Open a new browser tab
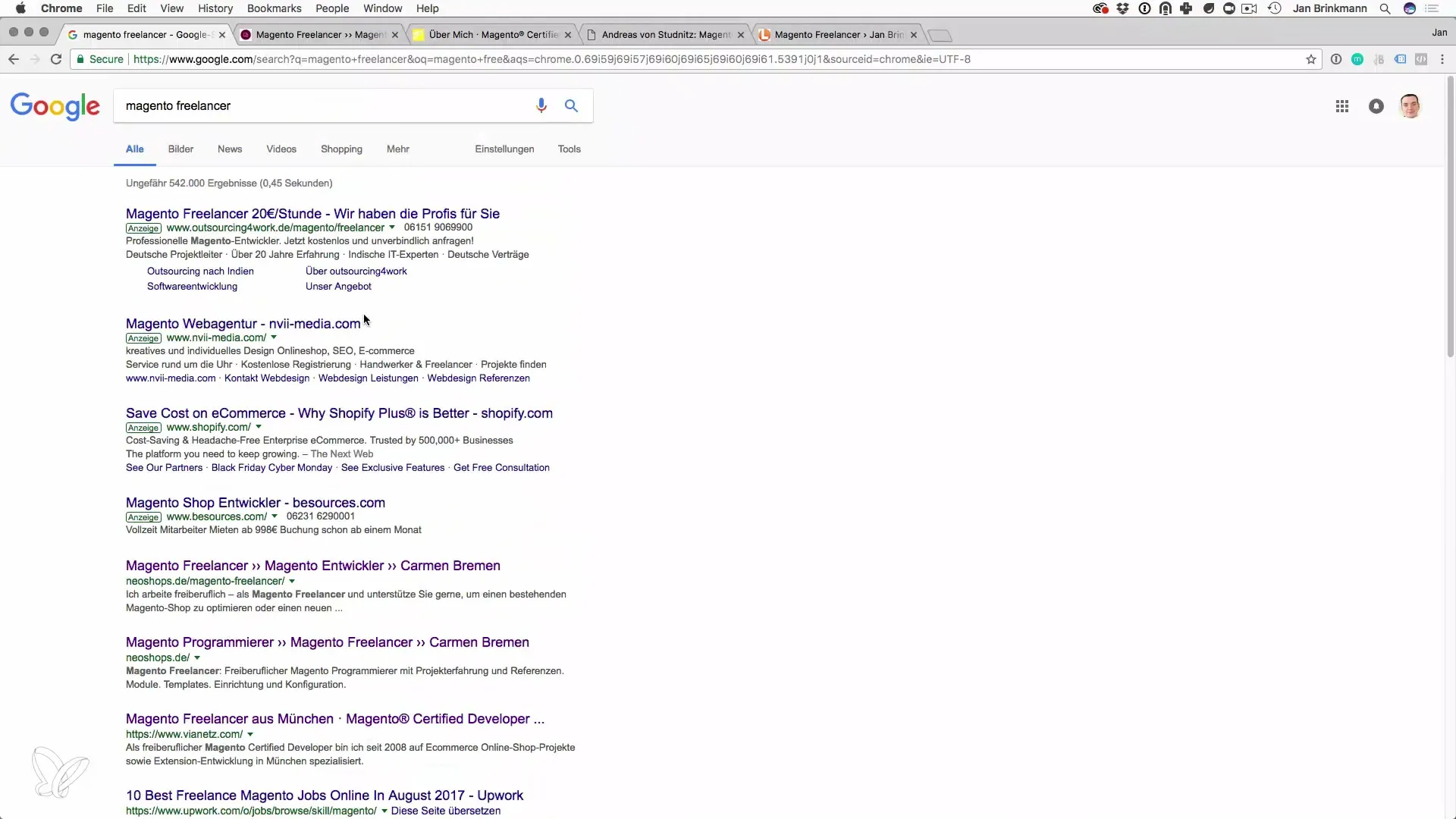 pos(940,36)
